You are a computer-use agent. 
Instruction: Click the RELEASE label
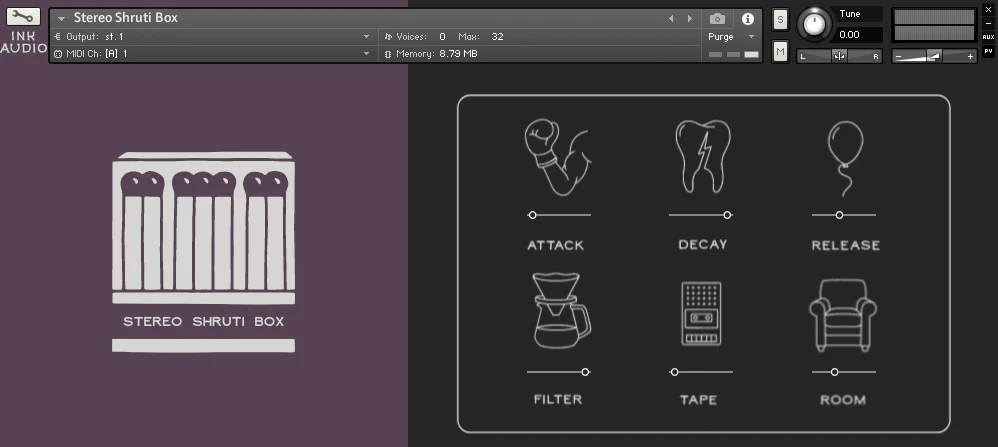tap(845, 245)
